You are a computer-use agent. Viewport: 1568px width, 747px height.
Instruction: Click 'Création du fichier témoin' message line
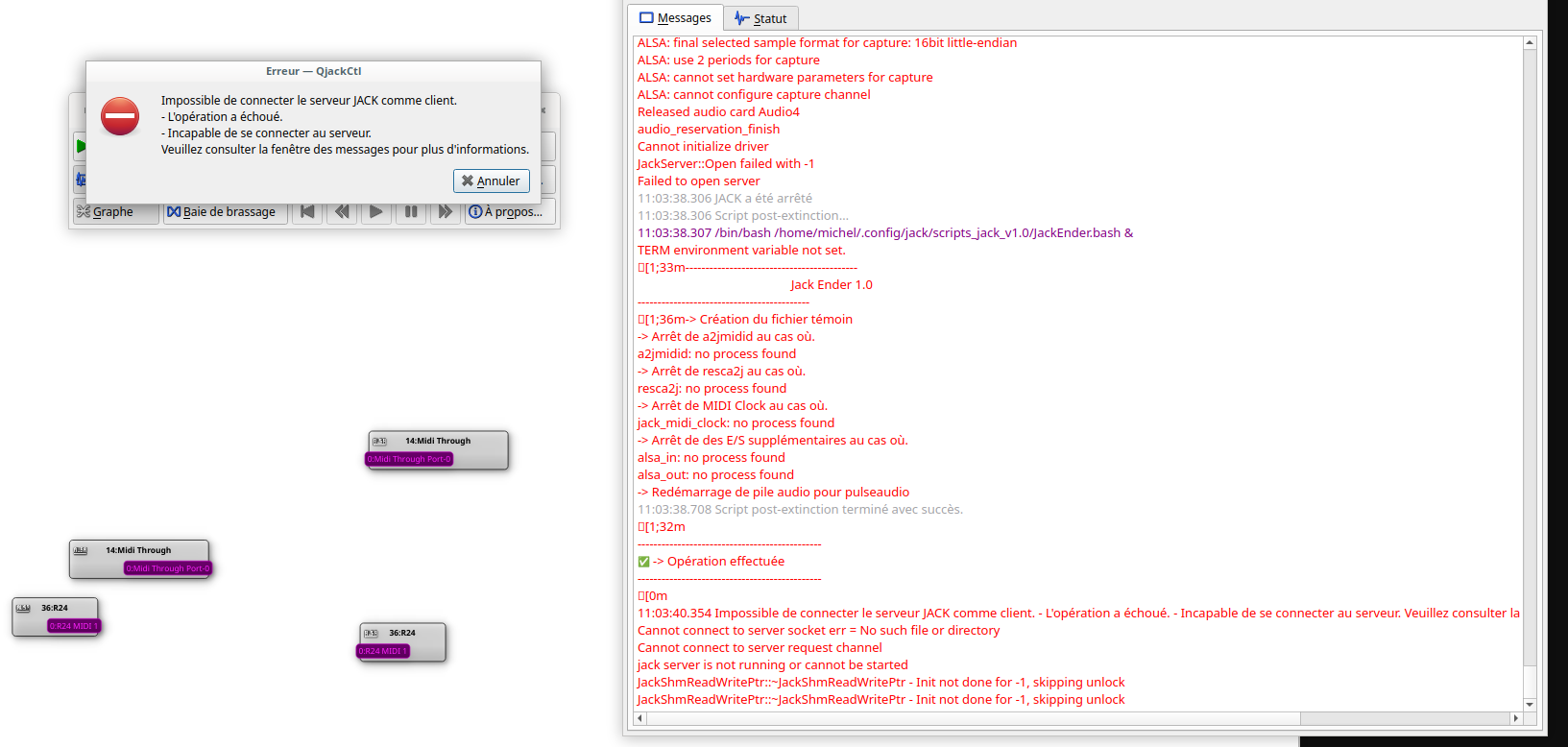[745, 320]
